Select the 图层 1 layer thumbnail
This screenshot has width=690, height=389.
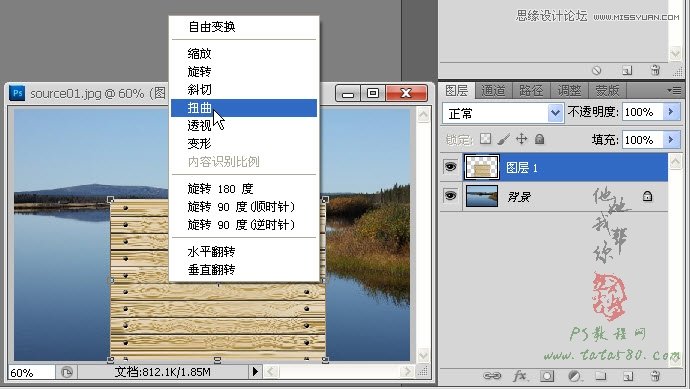click(x=482, y=167)
